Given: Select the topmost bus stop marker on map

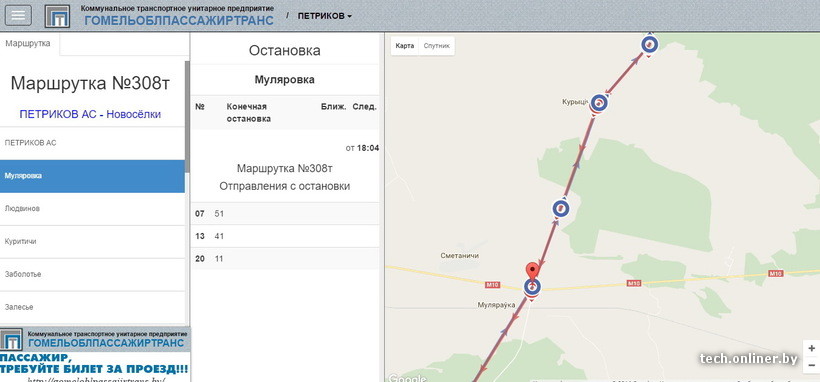Looking at the screenshot, I should tap(650, 45).
